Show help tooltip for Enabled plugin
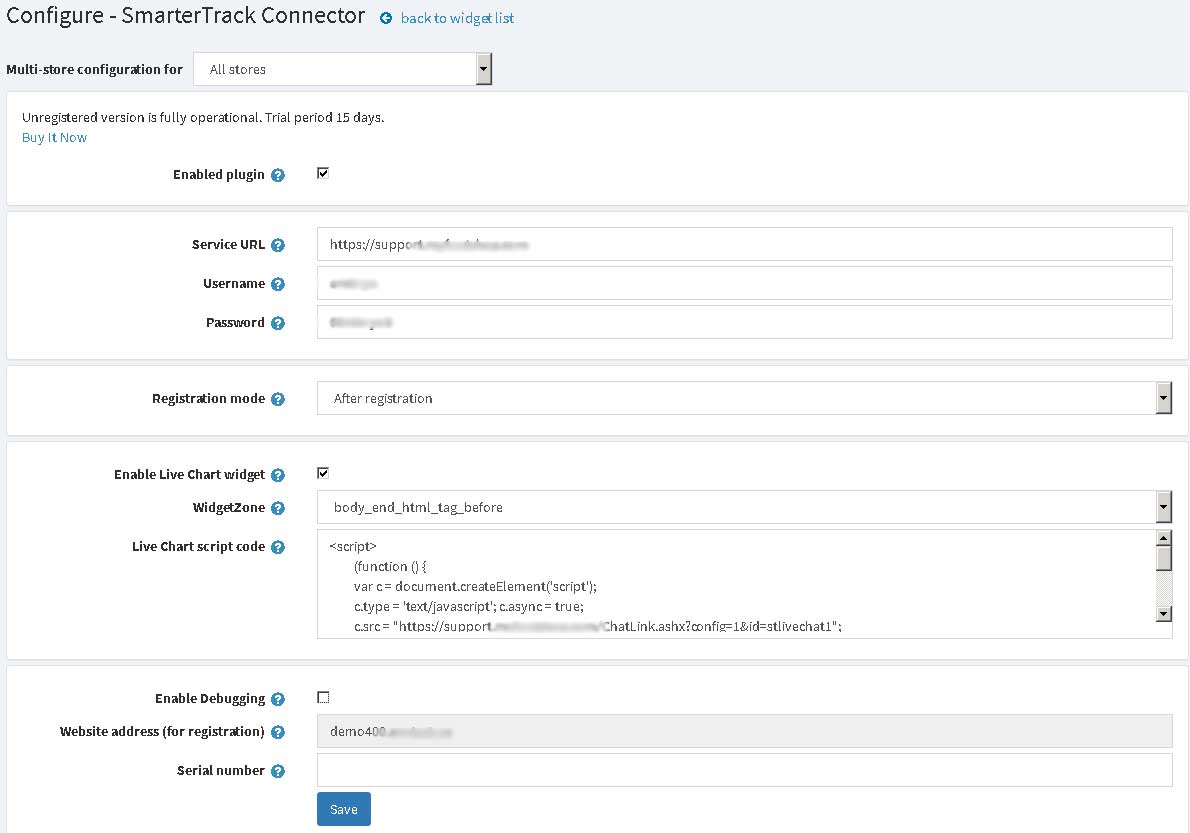 tap(278, 175)
